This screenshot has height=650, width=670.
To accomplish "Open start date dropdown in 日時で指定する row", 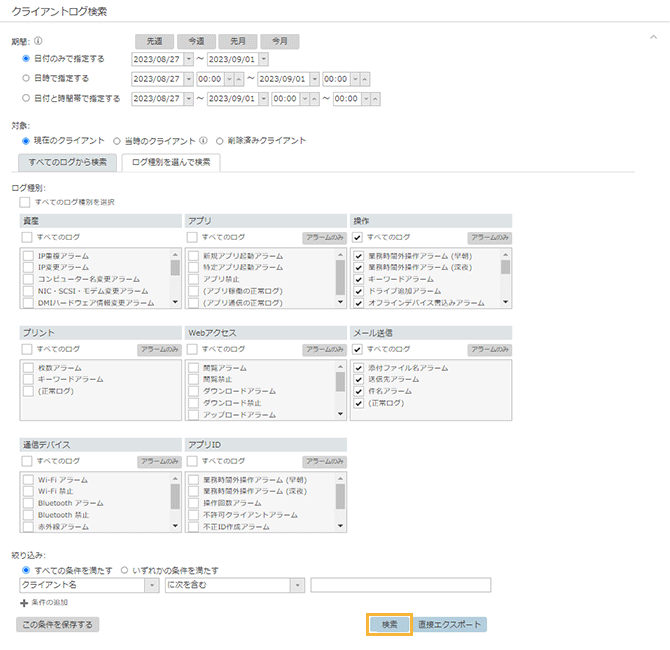I will tap(188, 79).
